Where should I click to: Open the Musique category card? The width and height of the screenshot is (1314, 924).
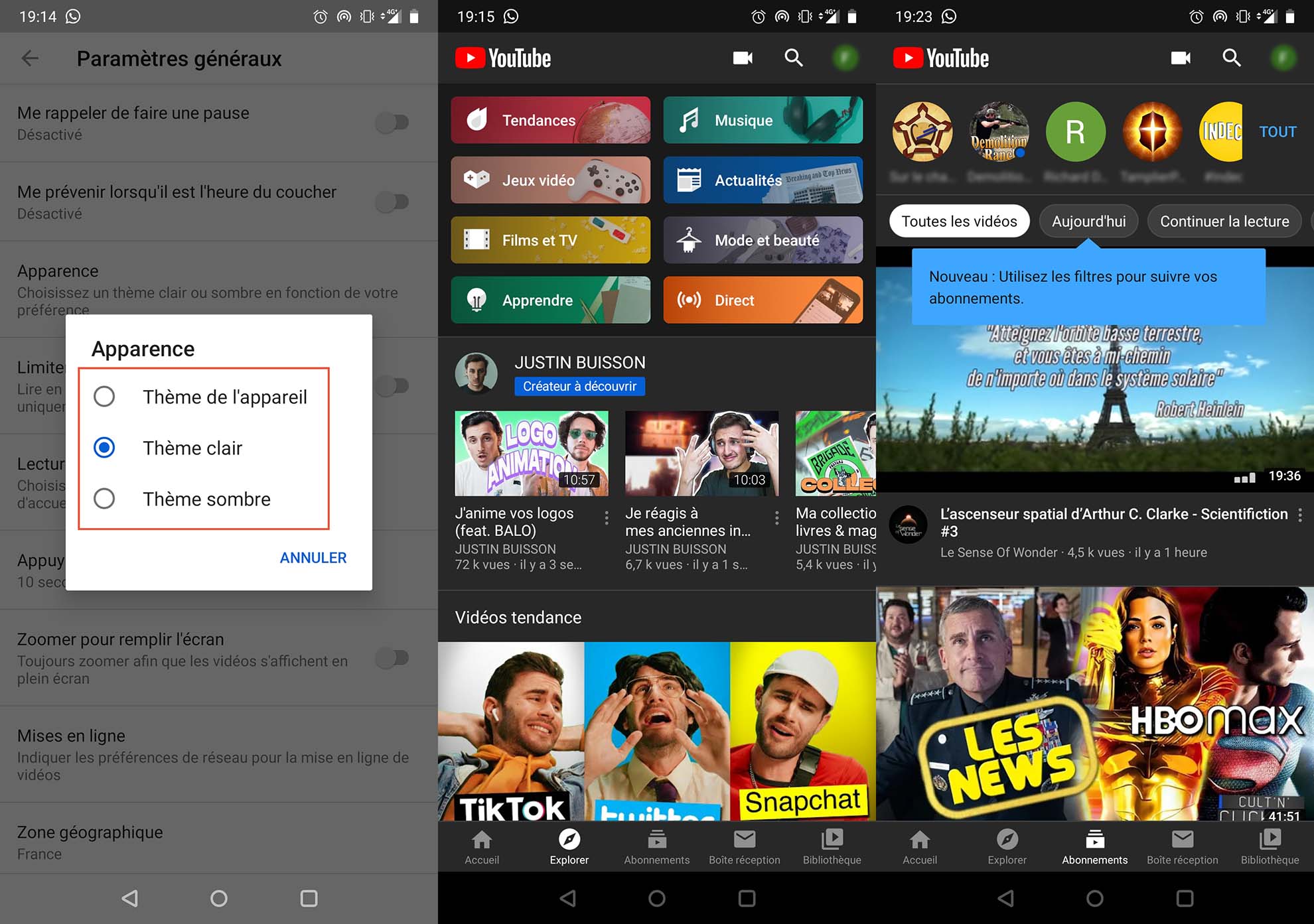pyautogui.click(x=763, y=120)
